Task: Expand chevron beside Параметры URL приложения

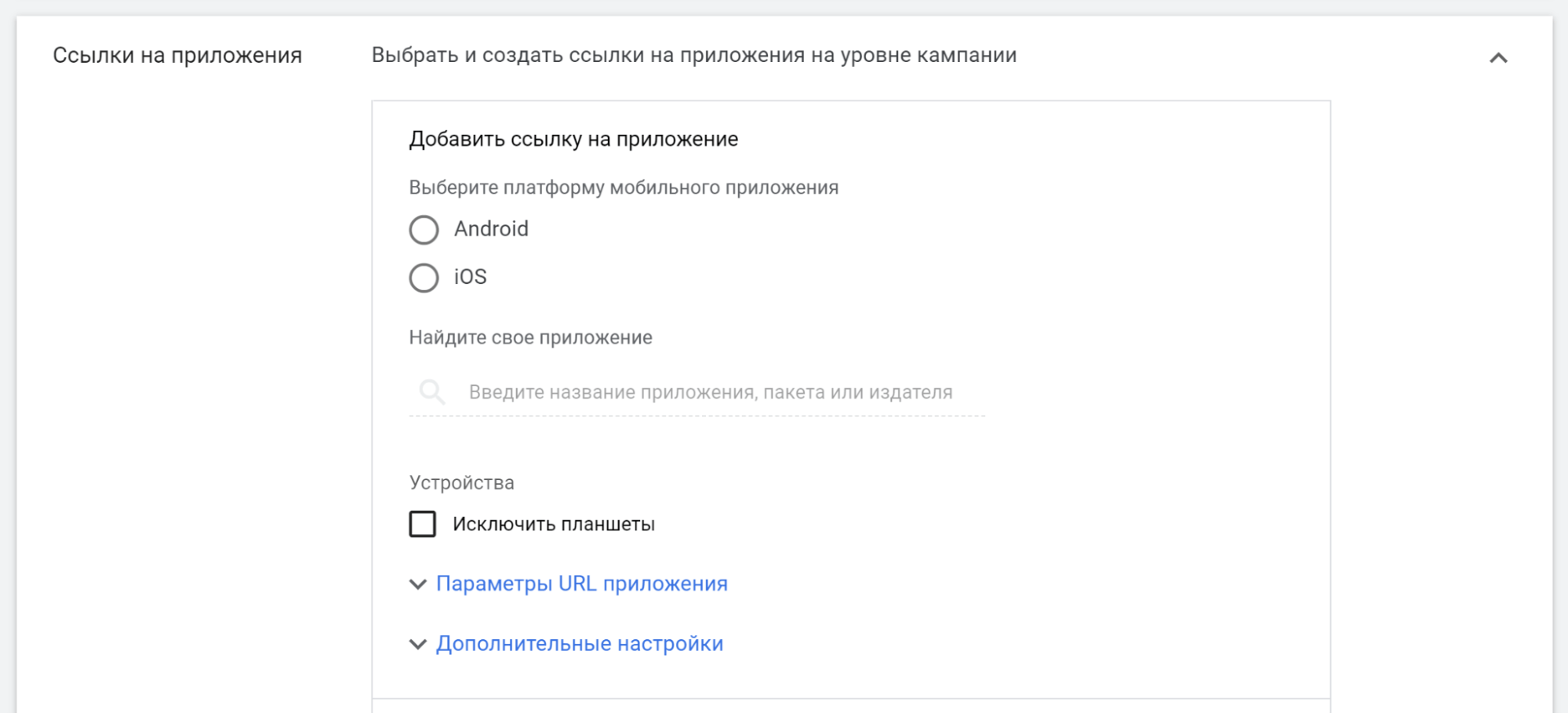Action: 418,584
